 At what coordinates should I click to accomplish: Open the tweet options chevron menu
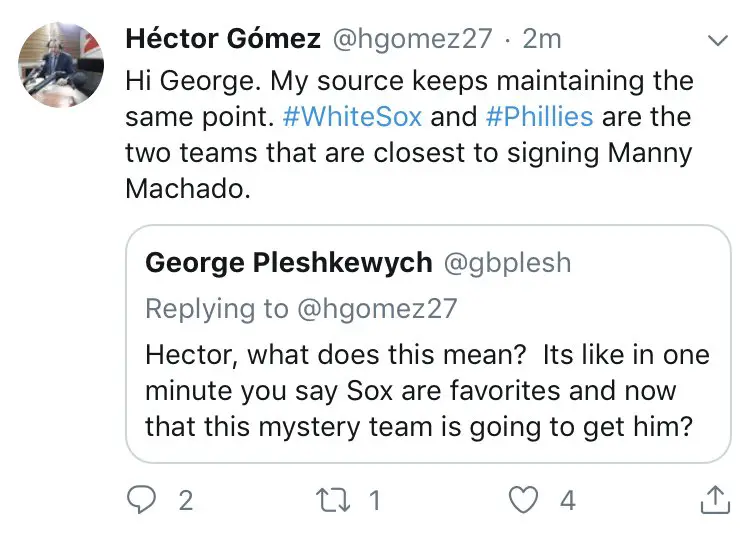pyautogui.click(x=717, y=41)
